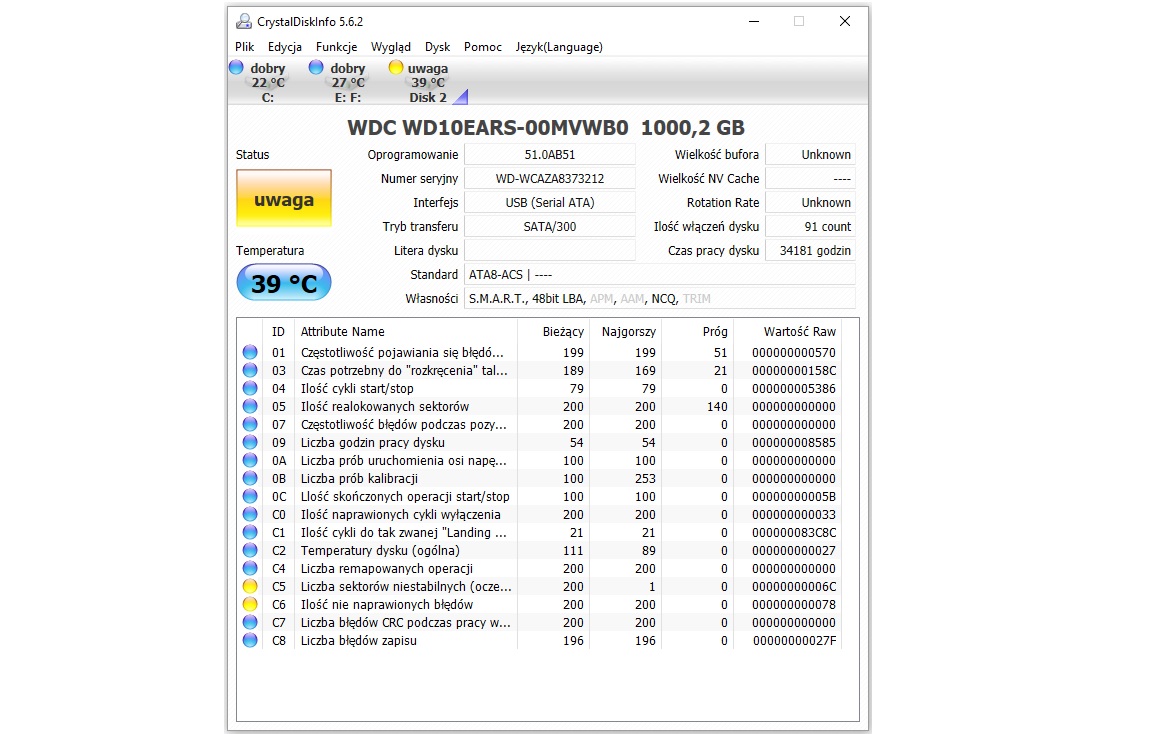Viewport: 1152px width, 734px height.
Task: Click the blue status icon for attribute C0
Action: click(250, 514)
